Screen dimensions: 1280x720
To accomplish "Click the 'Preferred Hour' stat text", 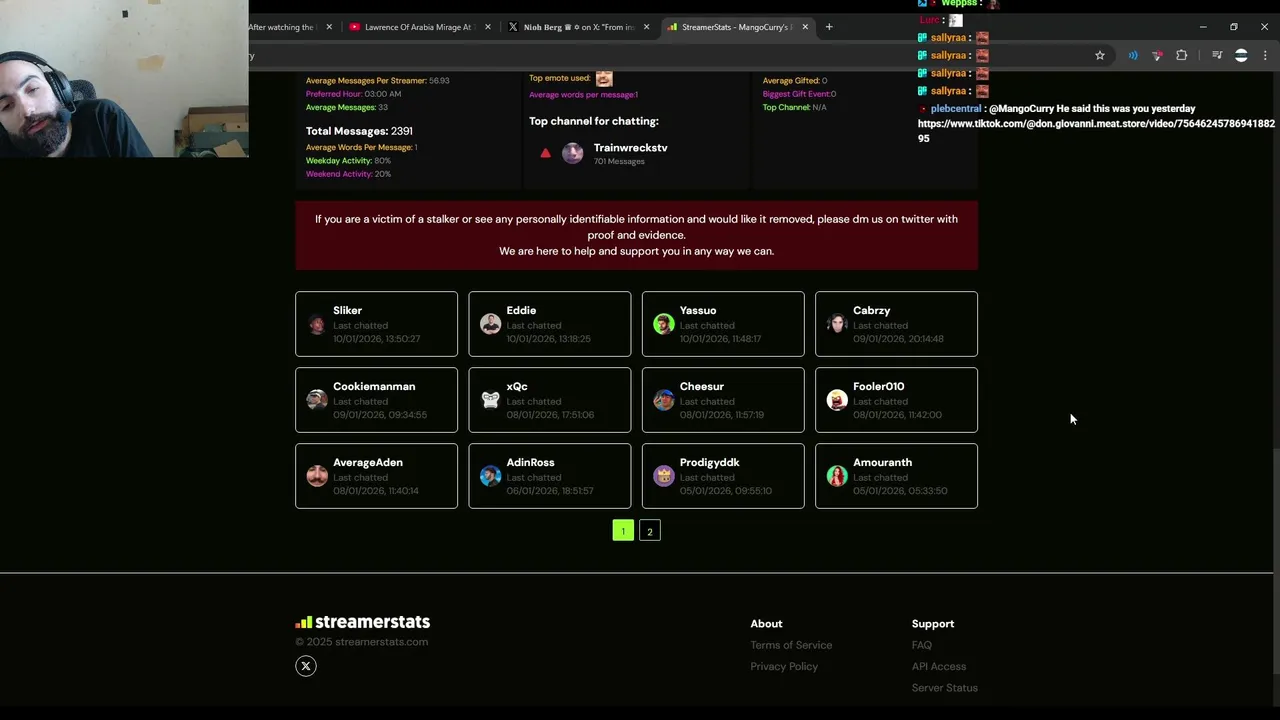I will 353,94.
